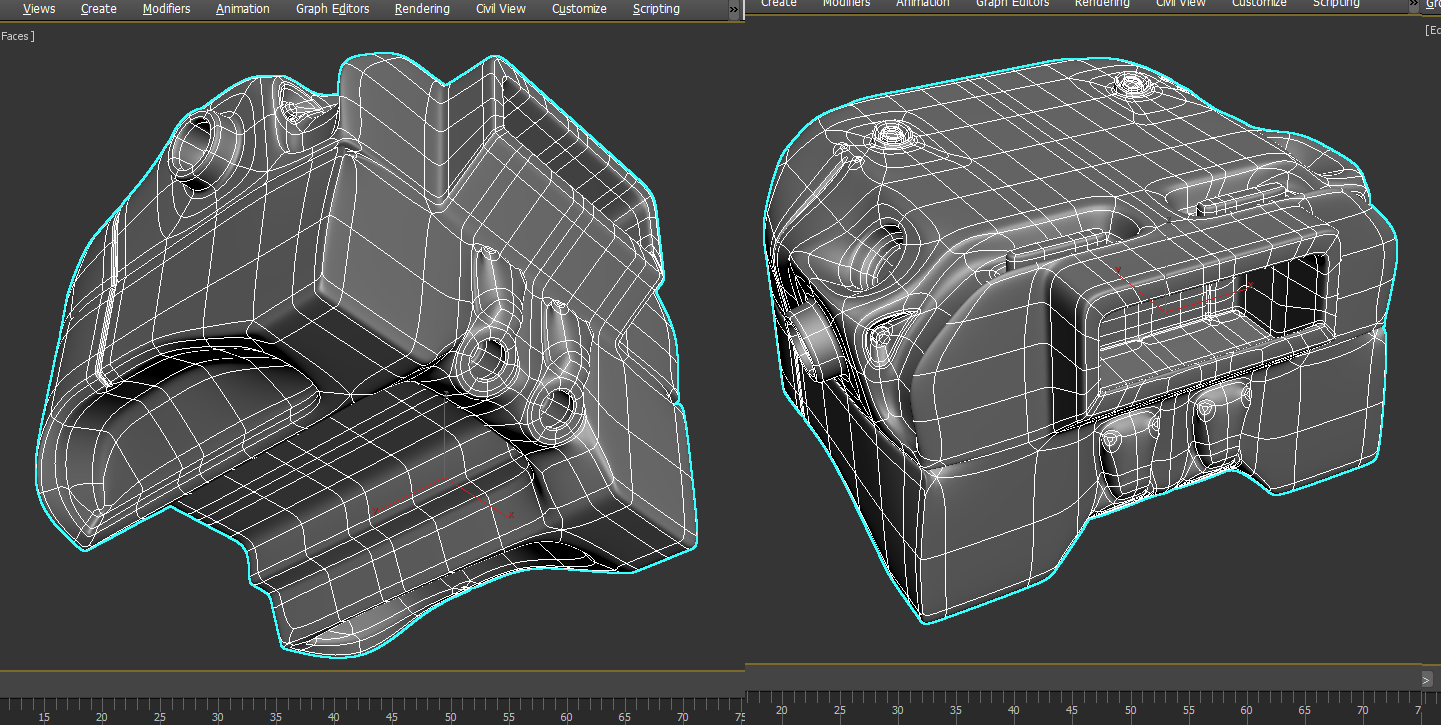Open the Graph Editors menu
The image size is (1441, 725).
[x=332, y=8]
